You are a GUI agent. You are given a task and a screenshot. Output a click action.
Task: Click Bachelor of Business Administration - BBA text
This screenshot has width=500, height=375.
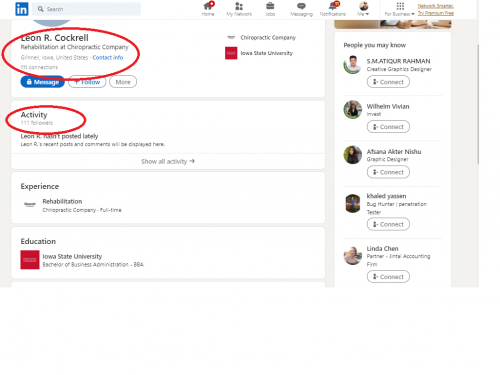(x=93, y=264)
